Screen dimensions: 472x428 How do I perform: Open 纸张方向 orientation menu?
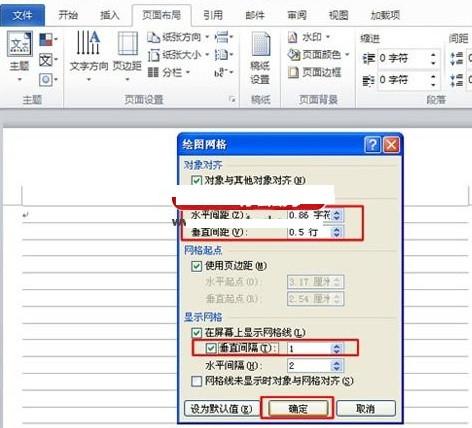(x=179, y=37)
